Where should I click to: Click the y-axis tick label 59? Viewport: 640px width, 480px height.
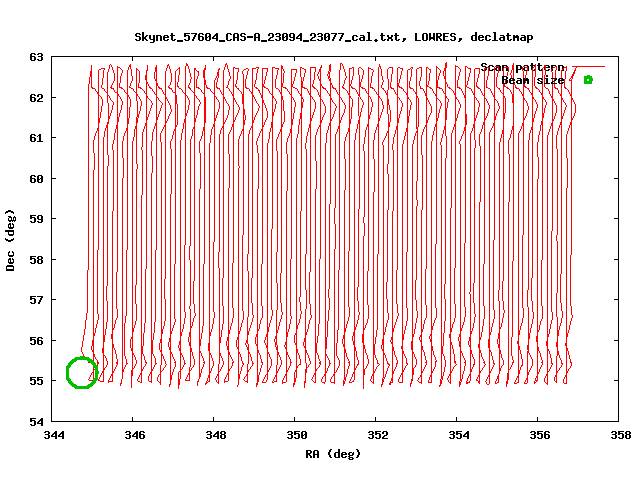pos(36,219)
